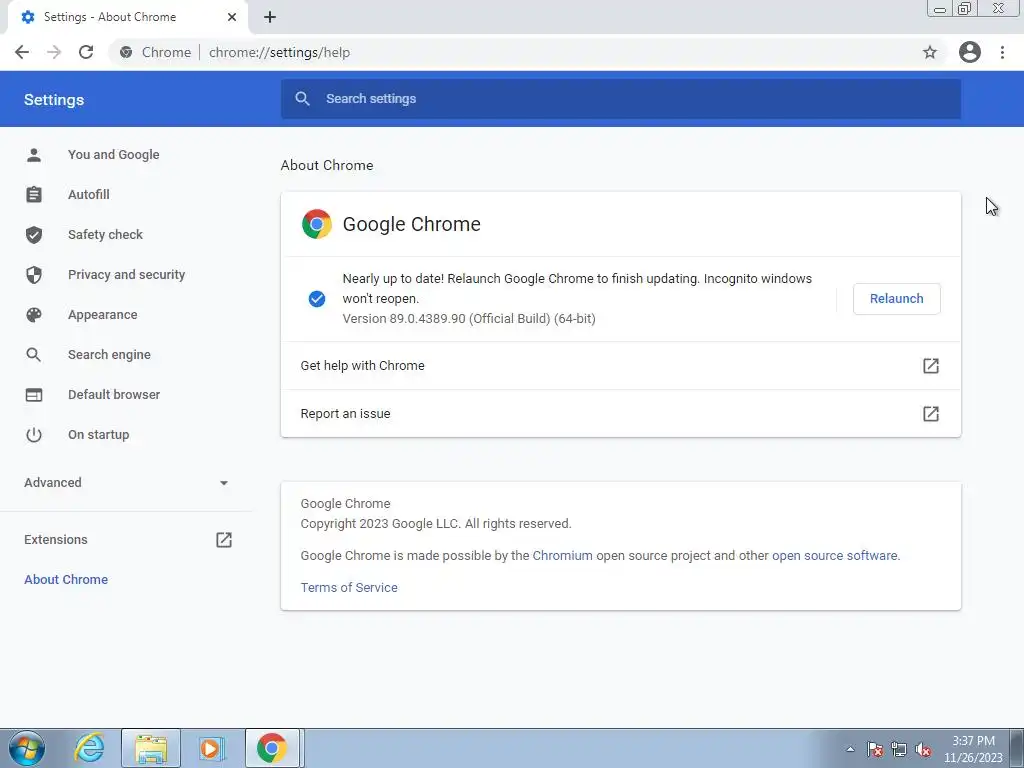Open the Terms of Service link
Viewport: 1024px width, 768px height.
[349, 588]
